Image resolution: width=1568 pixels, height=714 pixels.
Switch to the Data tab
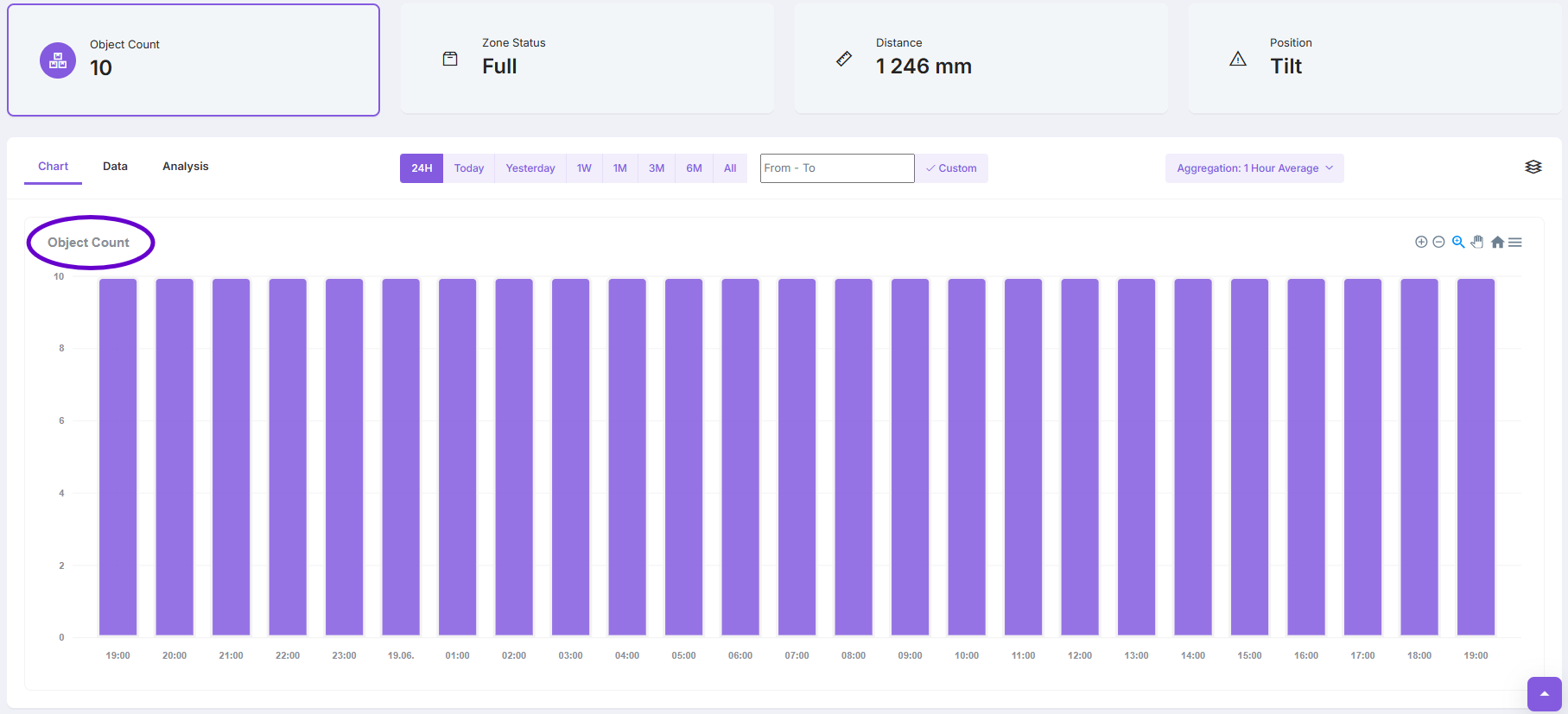tap(115, 167)
